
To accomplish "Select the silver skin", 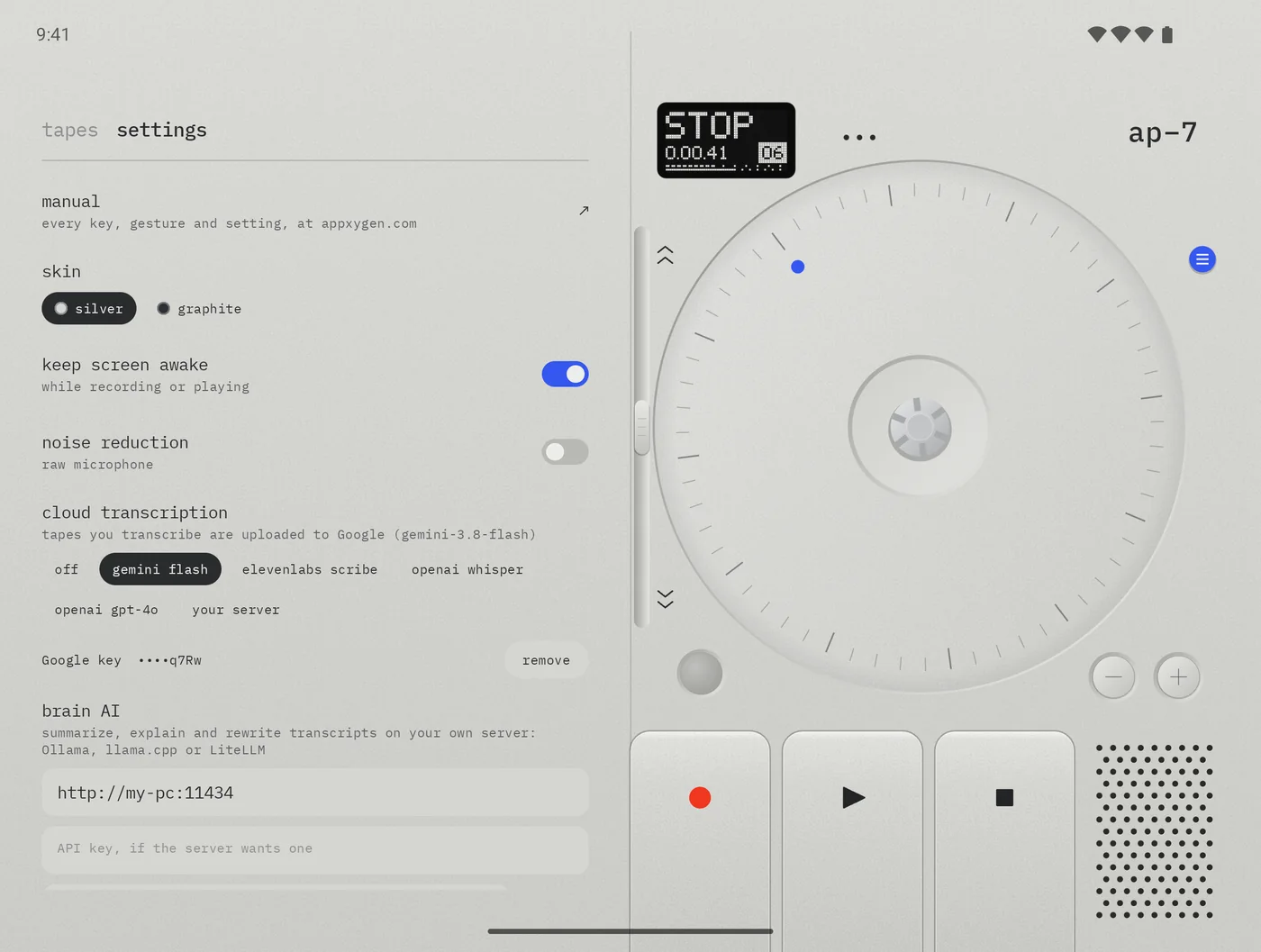I will point(89,308).
